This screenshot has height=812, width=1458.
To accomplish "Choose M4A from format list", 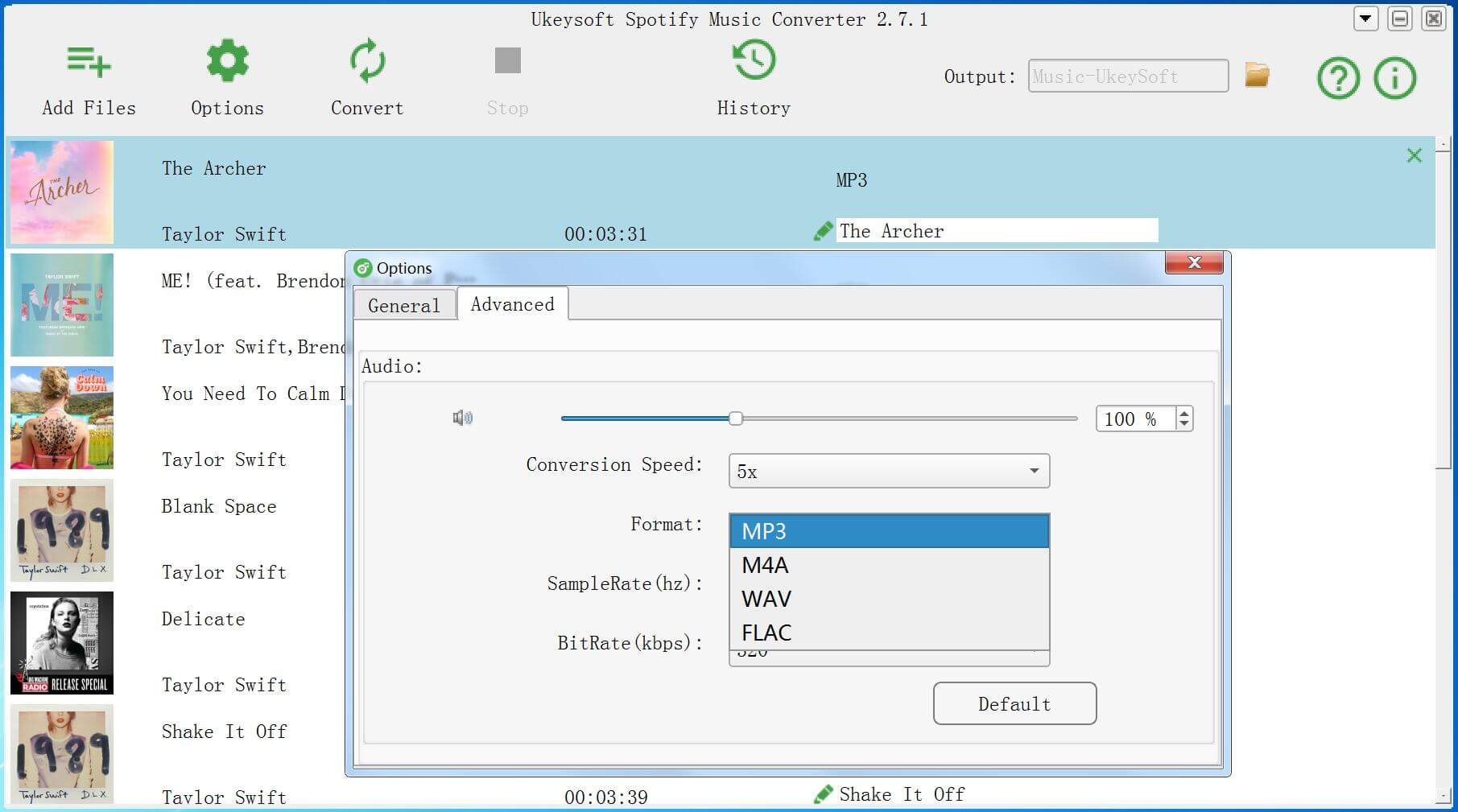I will click(x=889, y=565).
